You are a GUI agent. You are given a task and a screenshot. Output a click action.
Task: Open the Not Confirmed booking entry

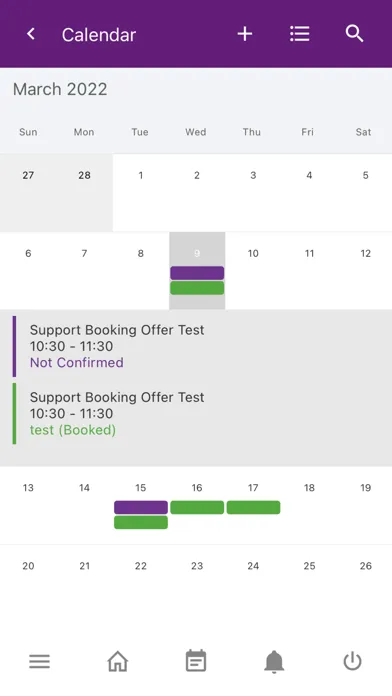tap(196, 346)
